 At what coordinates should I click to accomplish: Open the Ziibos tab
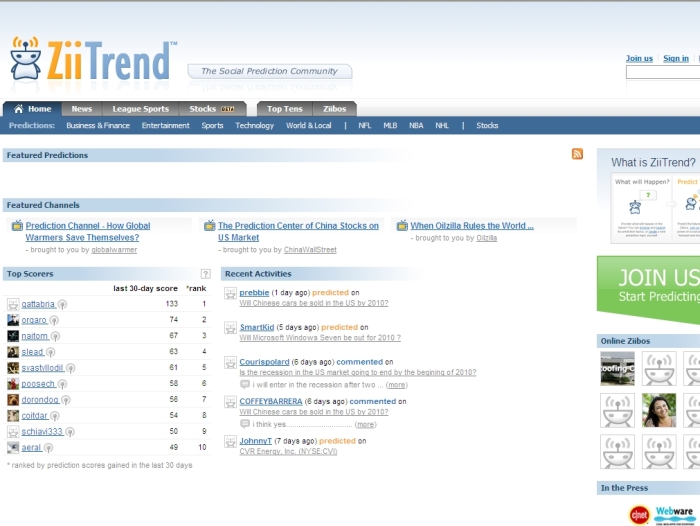pos(334,109)
